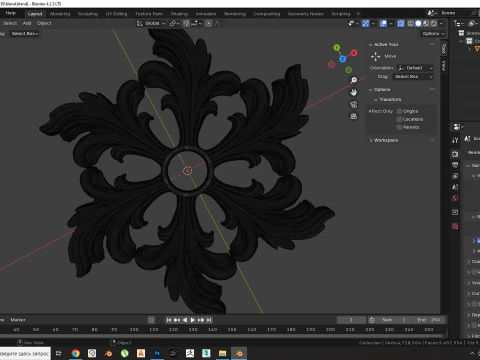Toggle Show Gizmo button in viewport header

point(366,23)
